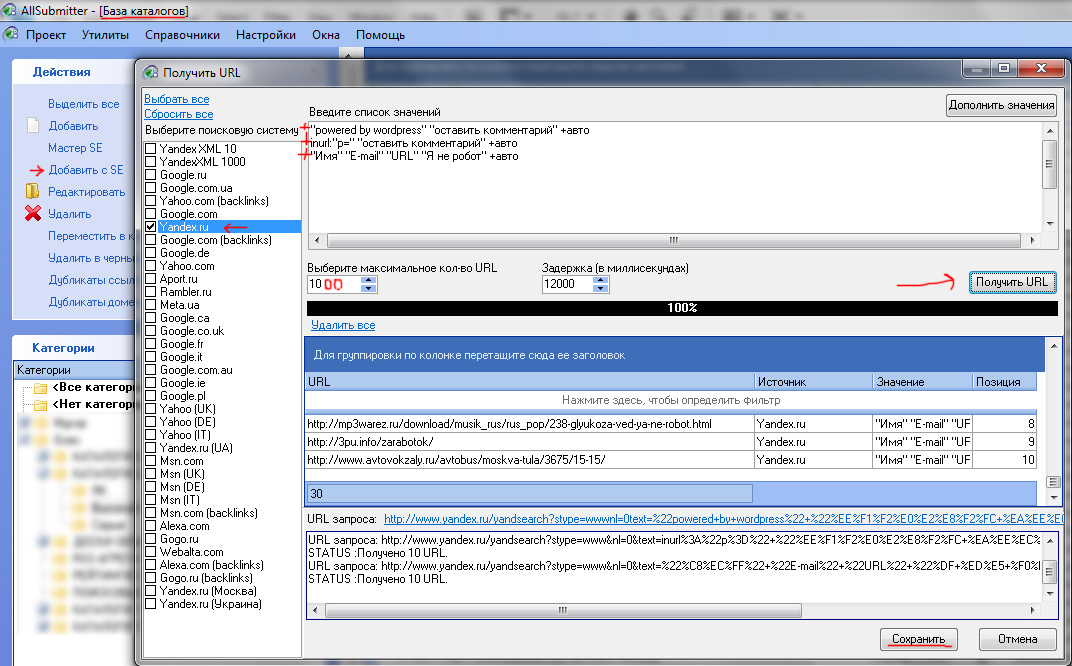The image size is (1072, 666).
Task: Click the AllSubmitter title bar app icon
Action: pos(10,11)
